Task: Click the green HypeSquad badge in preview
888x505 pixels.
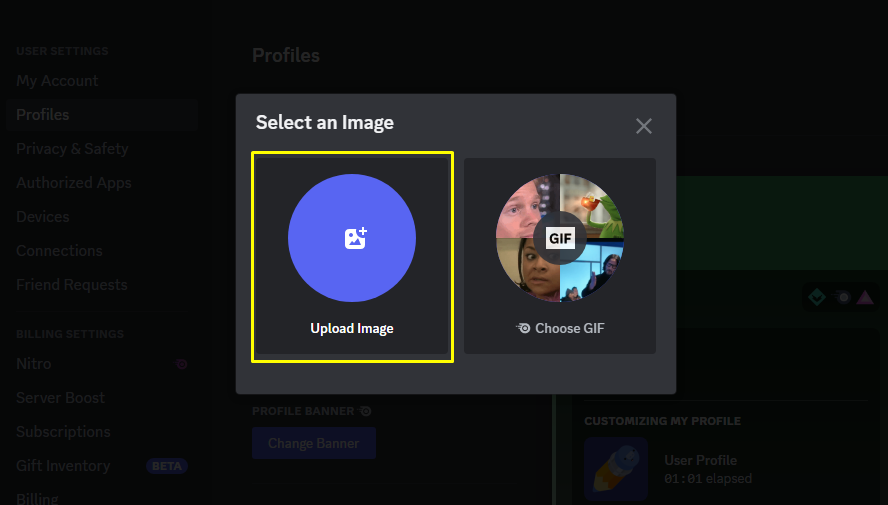Action: (817, 297)
